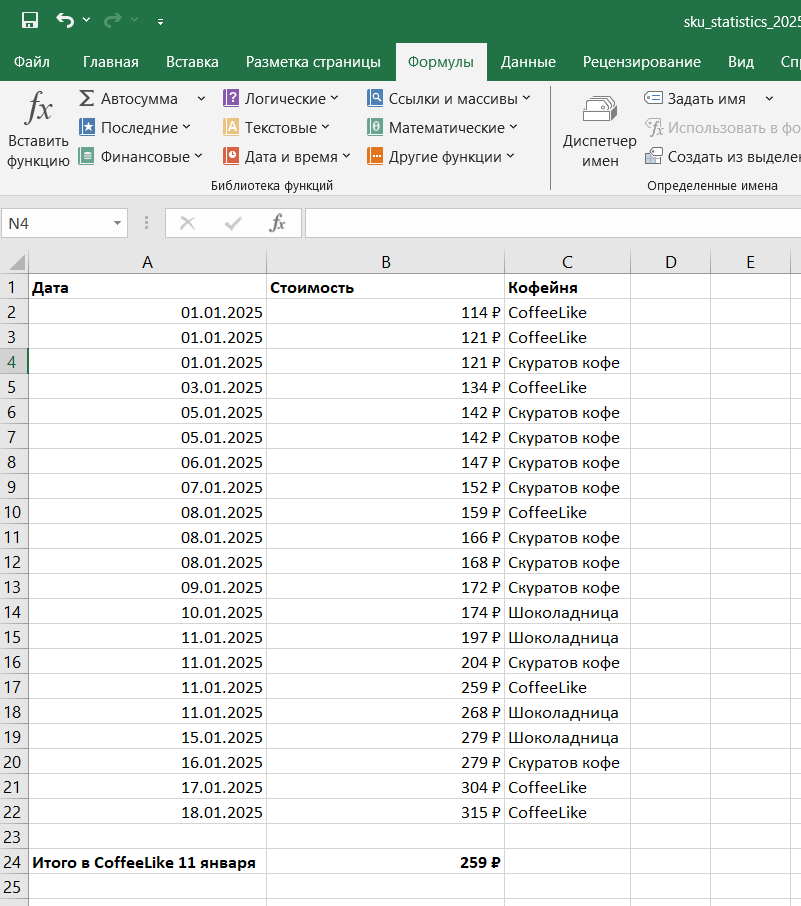Screen dimensions: 801x906
Task: Click the Select All corner triangle
Action: coord(16,263)
